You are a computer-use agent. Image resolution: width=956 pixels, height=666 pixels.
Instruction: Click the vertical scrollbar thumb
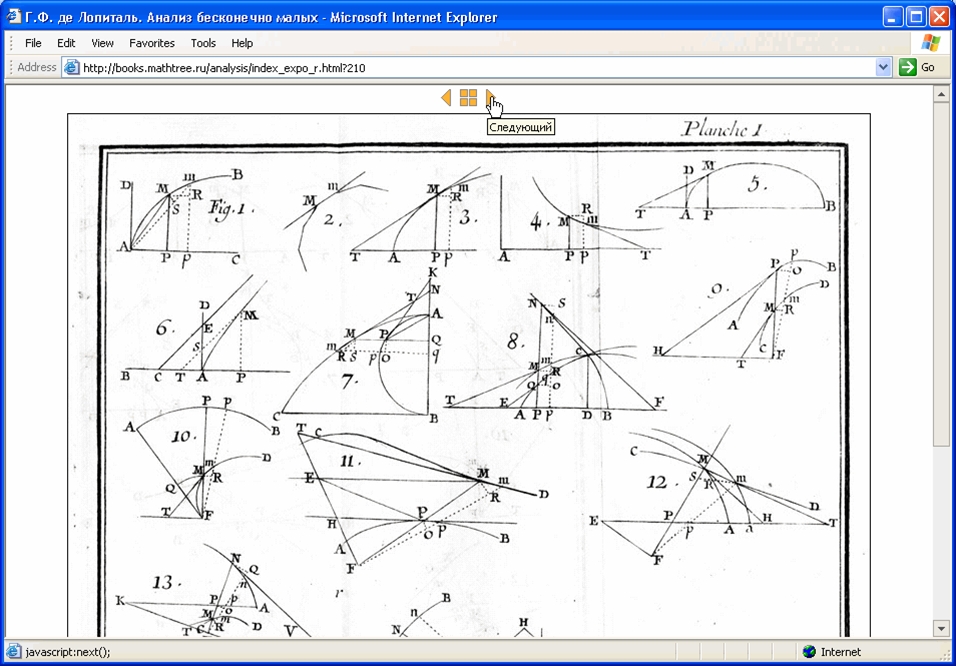coord(940,274)
